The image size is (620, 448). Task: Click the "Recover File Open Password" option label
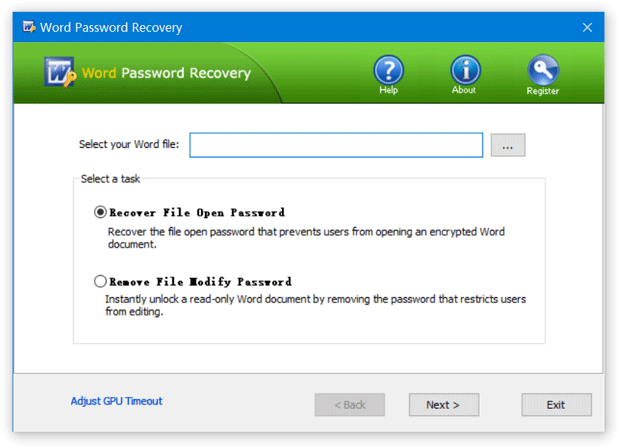click(196, 212)
